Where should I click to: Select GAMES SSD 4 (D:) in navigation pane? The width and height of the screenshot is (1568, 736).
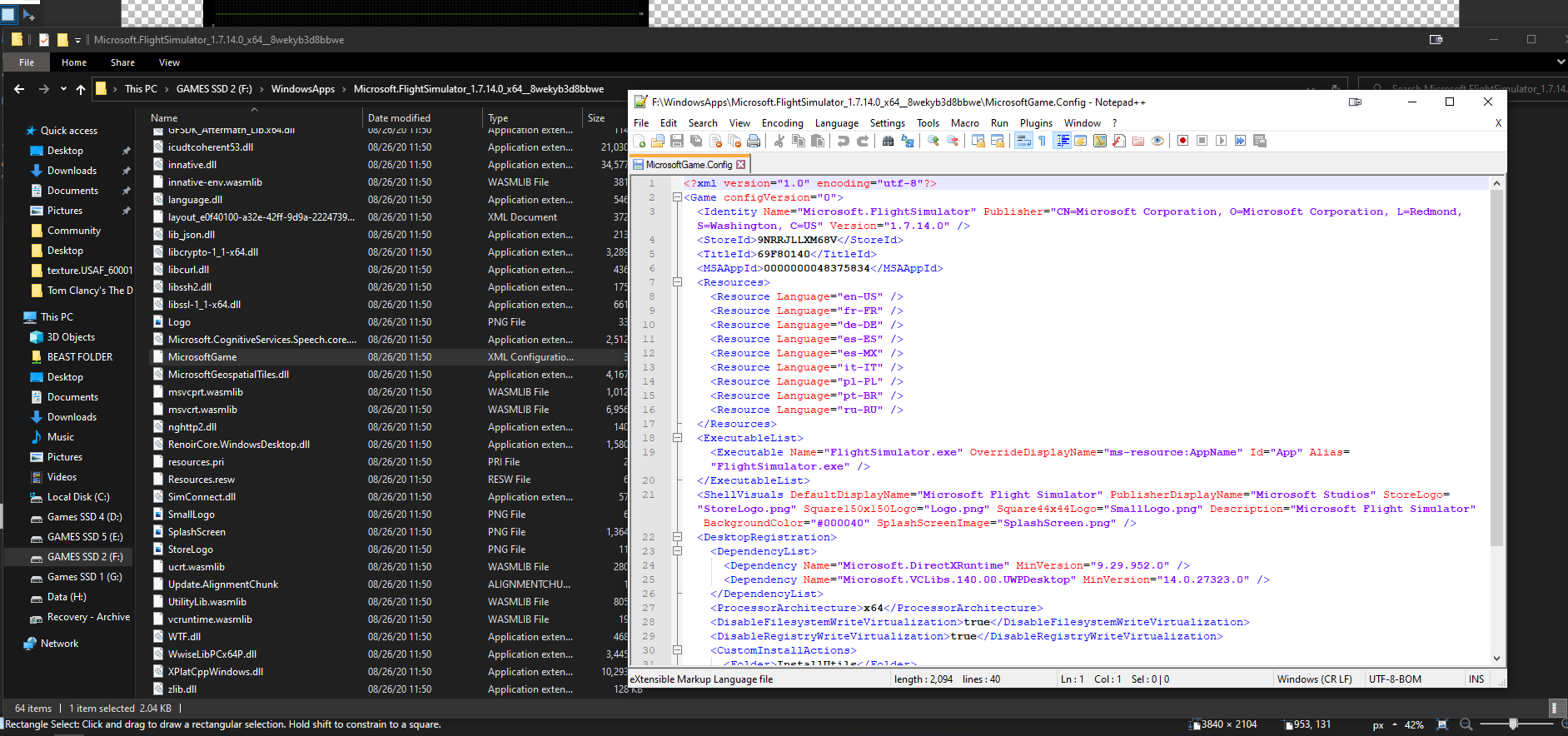coord(84,517)
